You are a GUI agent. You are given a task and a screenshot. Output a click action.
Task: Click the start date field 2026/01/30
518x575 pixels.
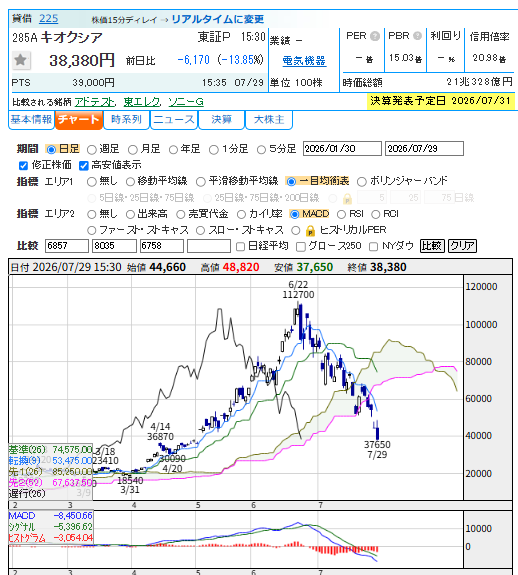tap(342, 149)
